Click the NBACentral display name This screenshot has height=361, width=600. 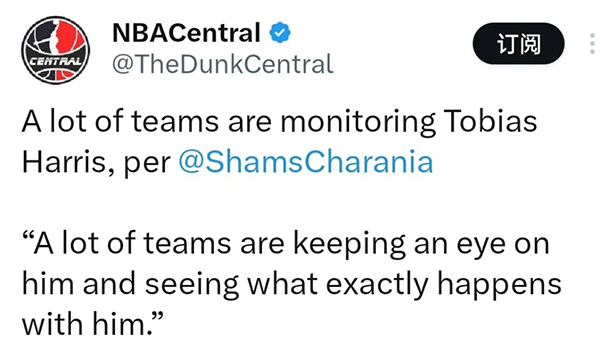tap(186, 33)
